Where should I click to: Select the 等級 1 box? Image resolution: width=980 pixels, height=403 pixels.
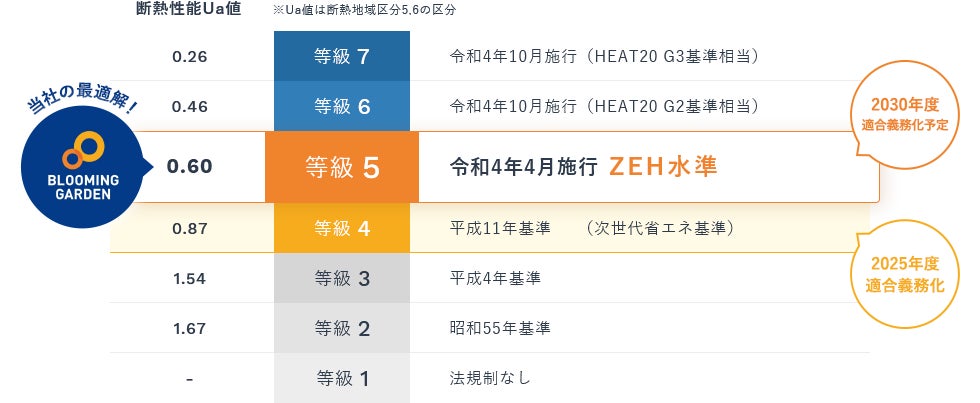[342, 378]
